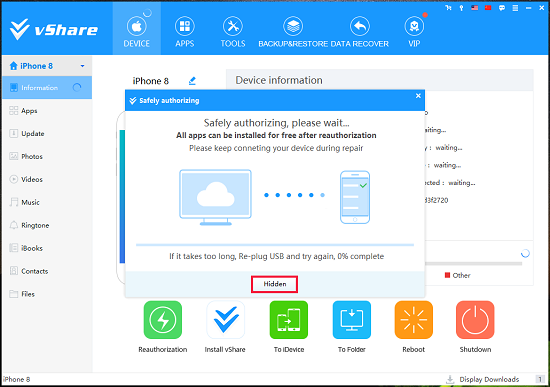Screen dimensions: 550x387
Task: Open the feedback chat bubble icon
Action: (x=502, y=8)
